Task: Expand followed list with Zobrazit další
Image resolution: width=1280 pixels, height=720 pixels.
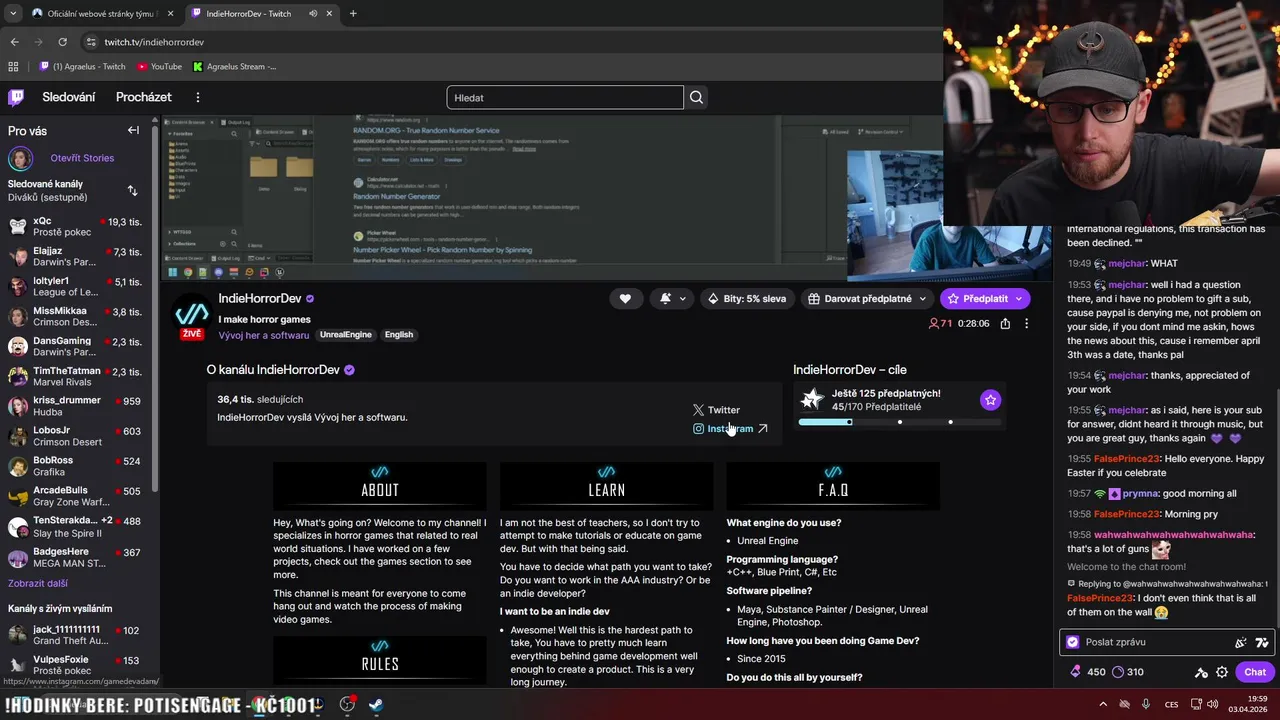Action: [38, 584]
